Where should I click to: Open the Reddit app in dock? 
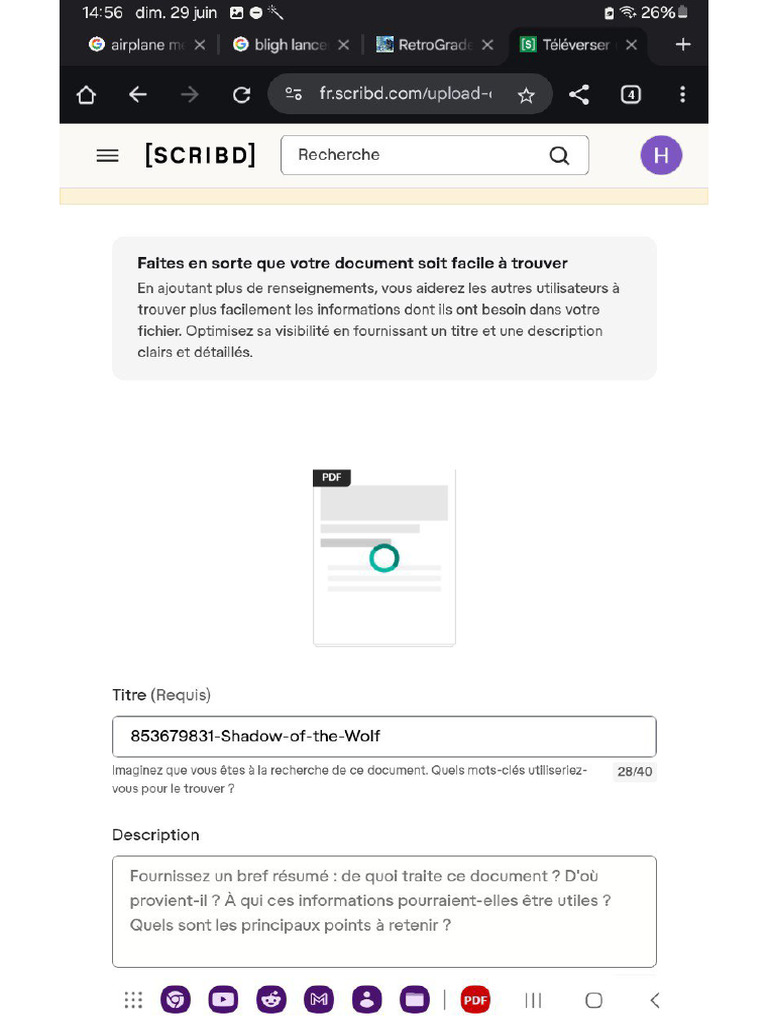click(x=271, y=999)
